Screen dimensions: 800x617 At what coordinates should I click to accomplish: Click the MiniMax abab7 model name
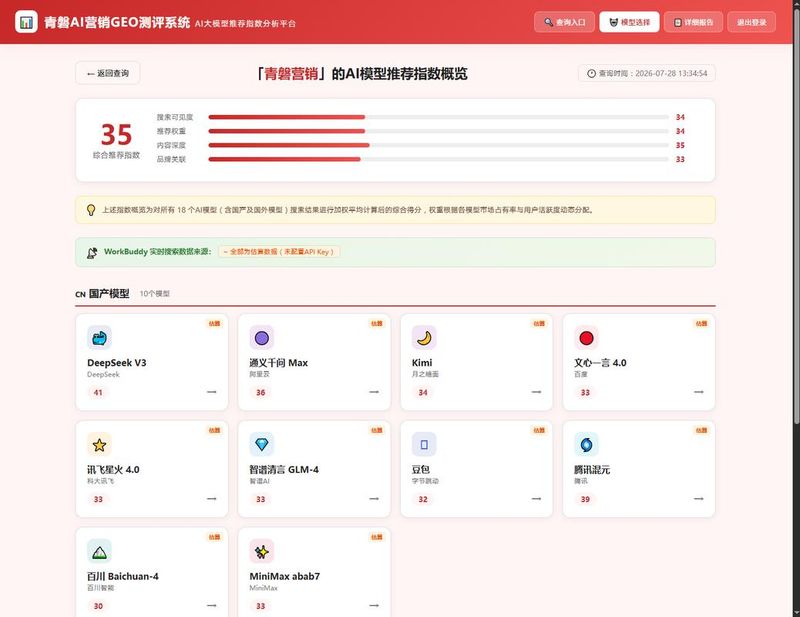click(285, 576)
